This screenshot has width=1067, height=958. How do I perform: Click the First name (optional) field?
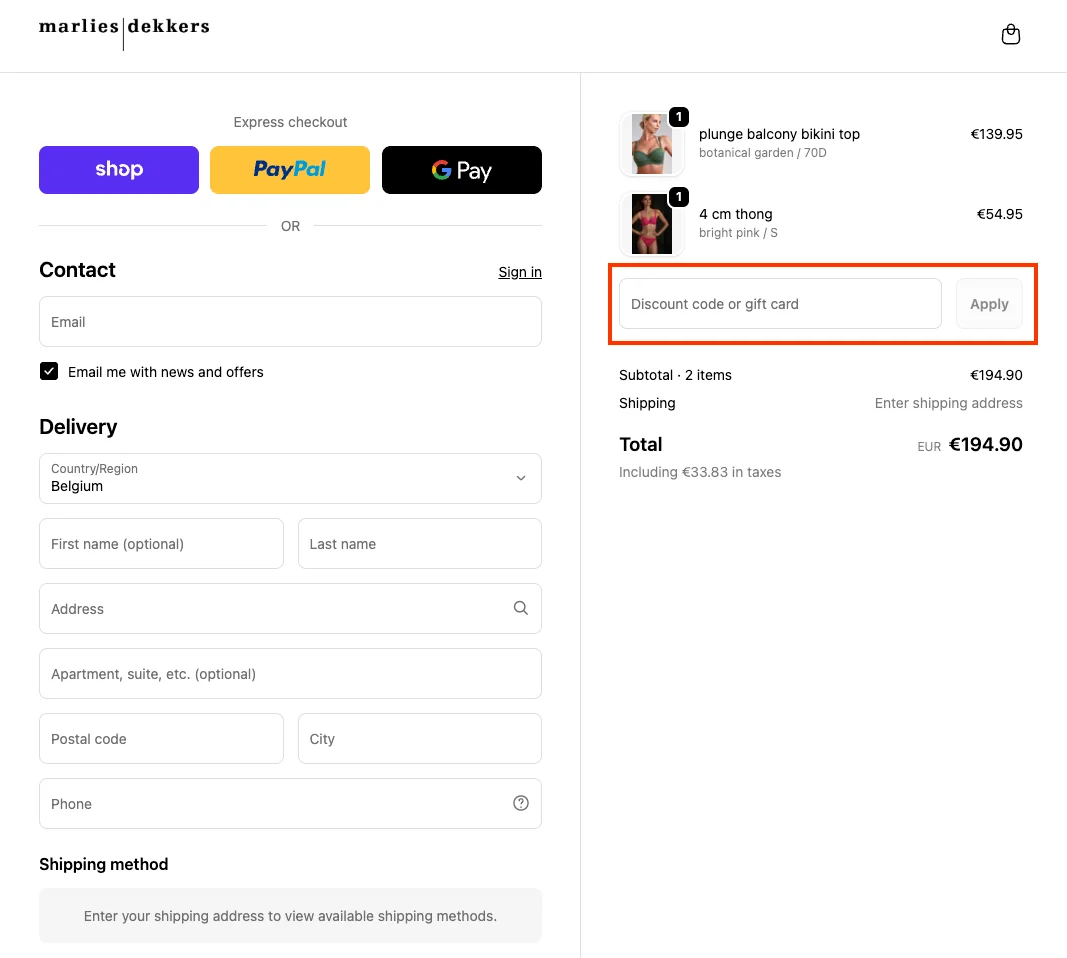[161, 544]
